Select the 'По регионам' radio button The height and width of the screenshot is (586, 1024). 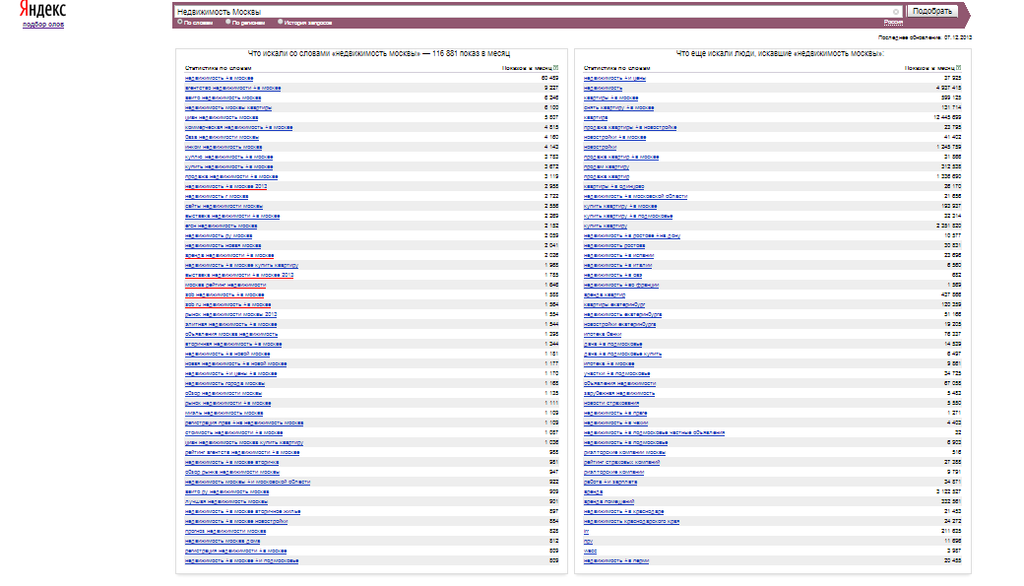point(228,22)
